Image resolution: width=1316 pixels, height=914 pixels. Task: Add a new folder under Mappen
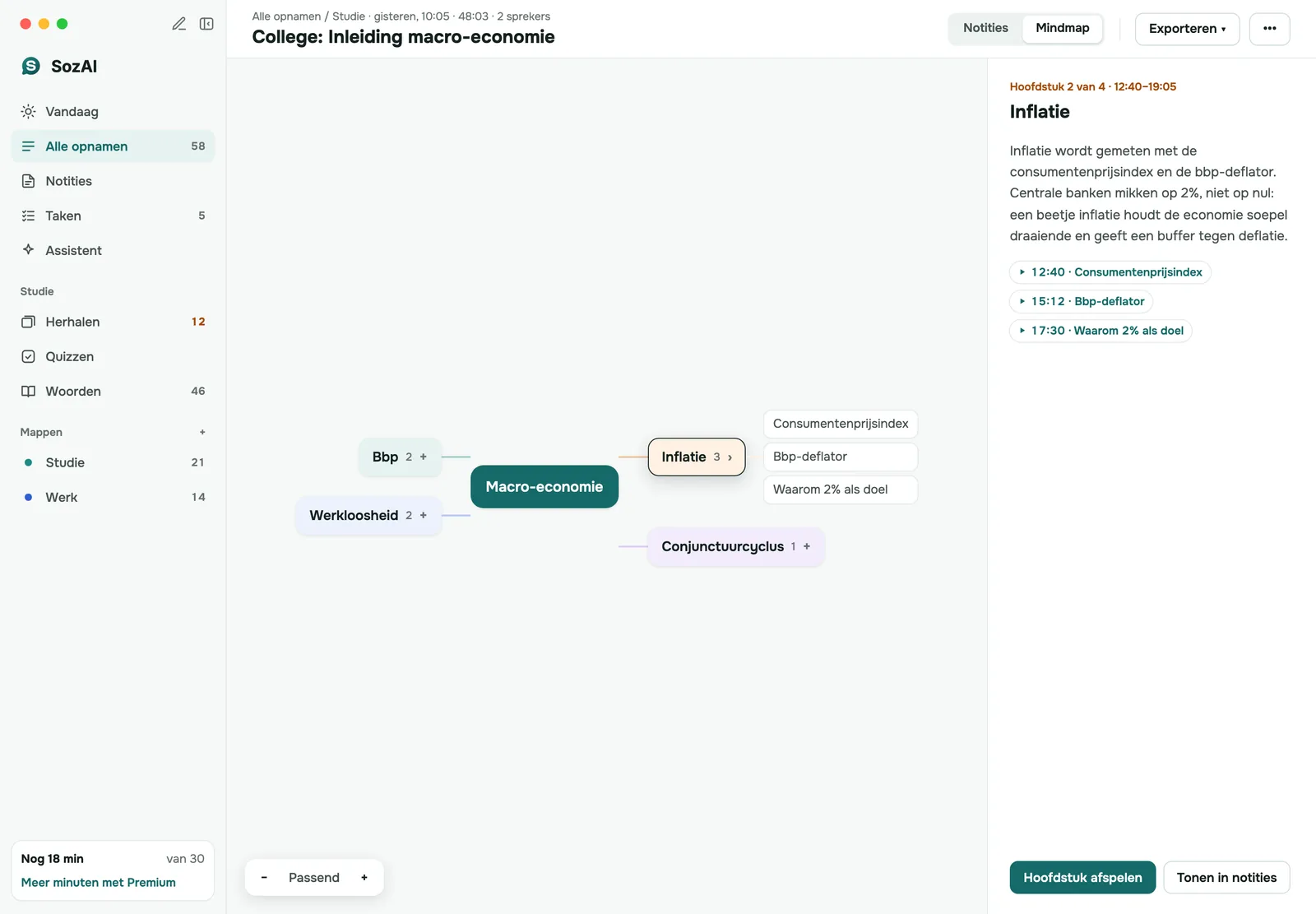click(202, 432)
